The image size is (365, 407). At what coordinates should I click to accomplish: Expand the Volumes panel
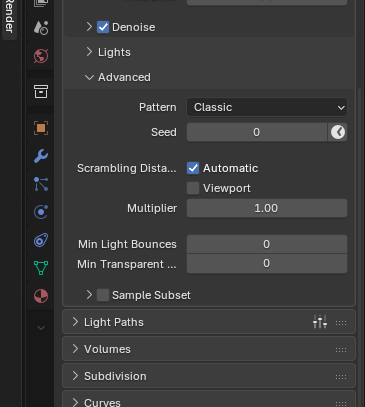click(x=75, y=349)
